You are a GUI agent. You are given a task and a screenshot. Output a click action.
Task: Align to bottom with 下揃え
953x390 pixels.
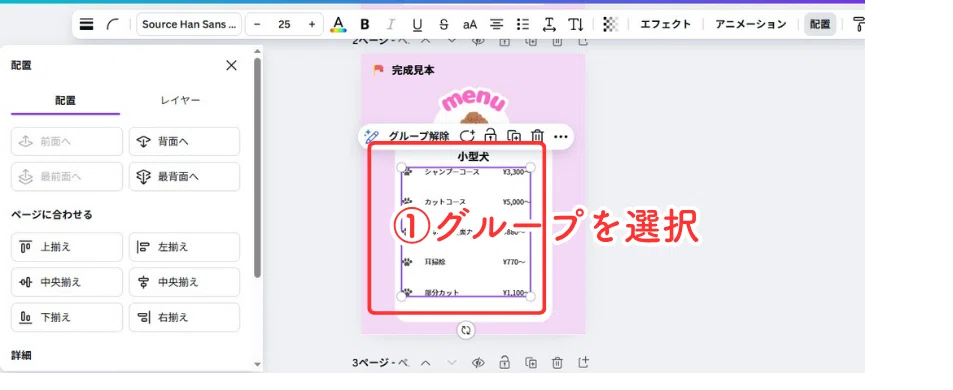67,318
